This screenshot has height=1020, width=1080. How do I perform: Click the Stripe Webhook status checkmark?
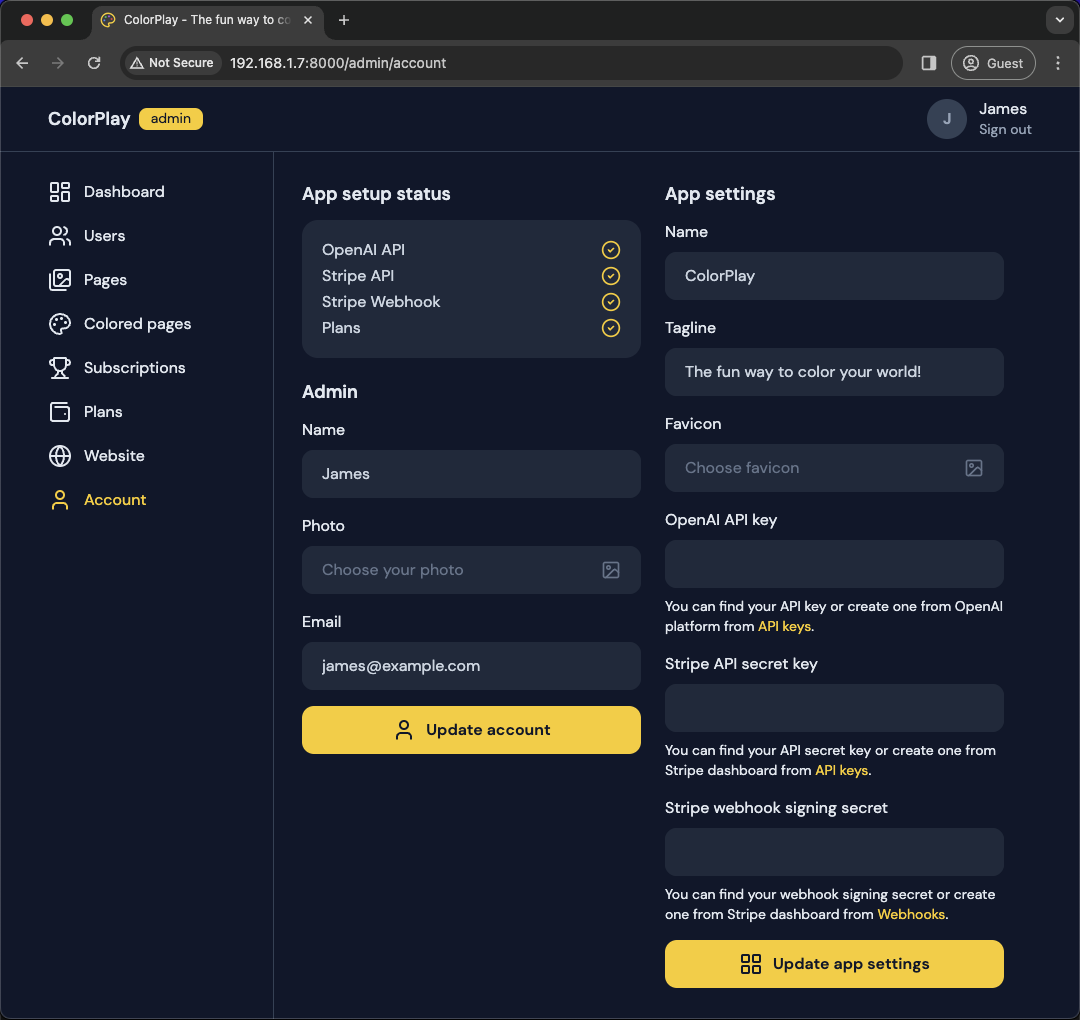pos(611,301)
